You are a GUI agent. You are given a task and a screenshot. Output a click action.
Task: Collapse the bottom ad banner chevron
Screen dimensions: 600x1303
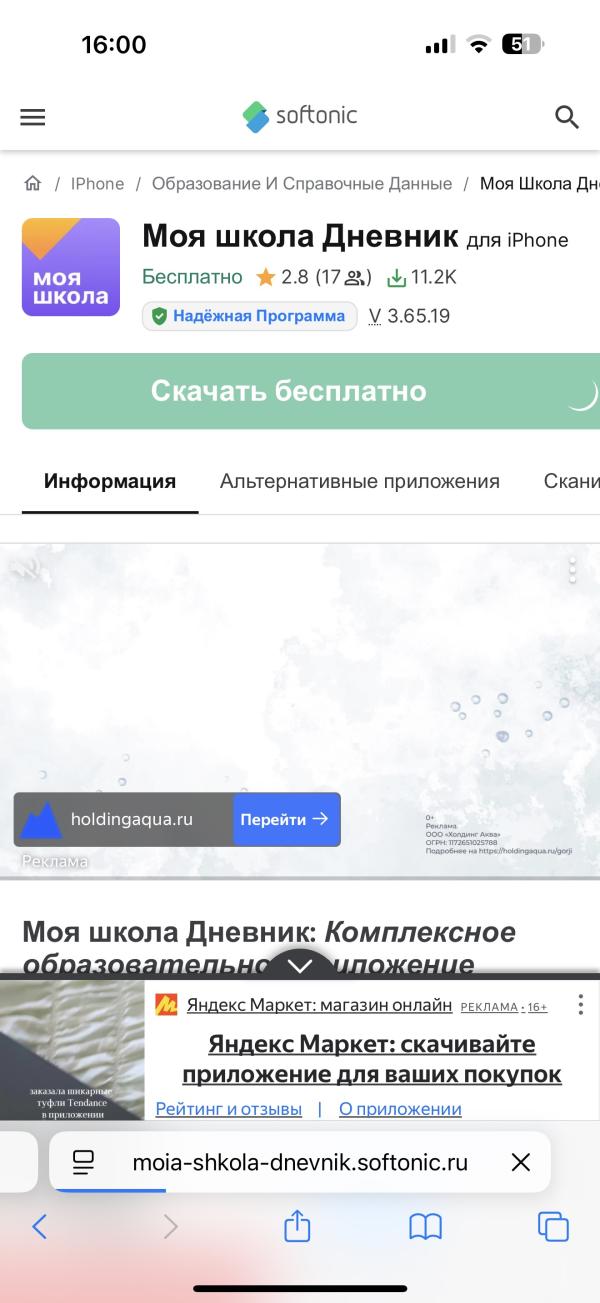(x=300, y=965)
